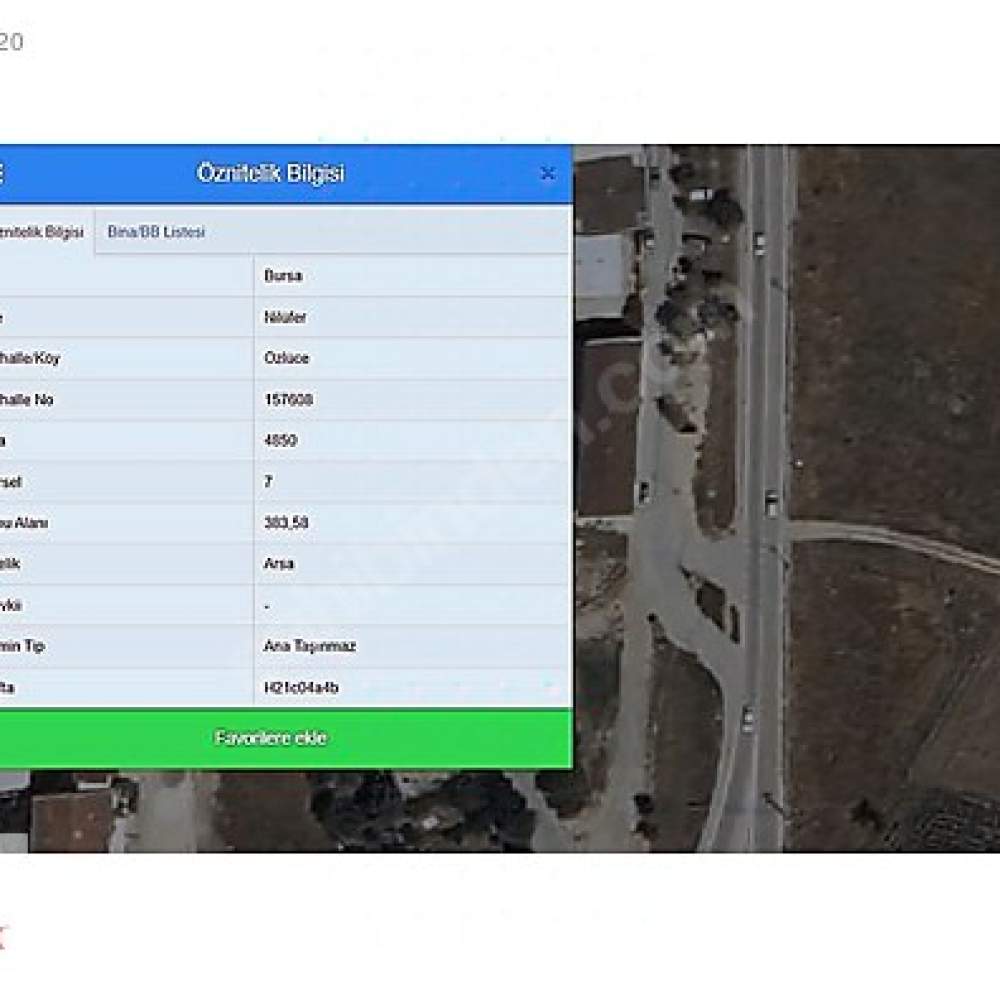This screenshot has height=1000, width=1000.
Task: Select the Ana Taşınmaz value
Action: [x=310, y=646]
